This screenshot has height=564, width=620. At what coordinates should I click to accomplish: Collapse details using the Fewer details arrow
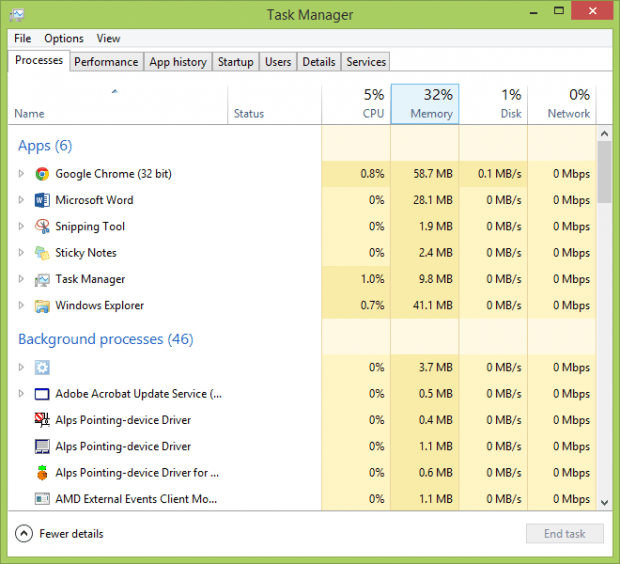[24, 534]
